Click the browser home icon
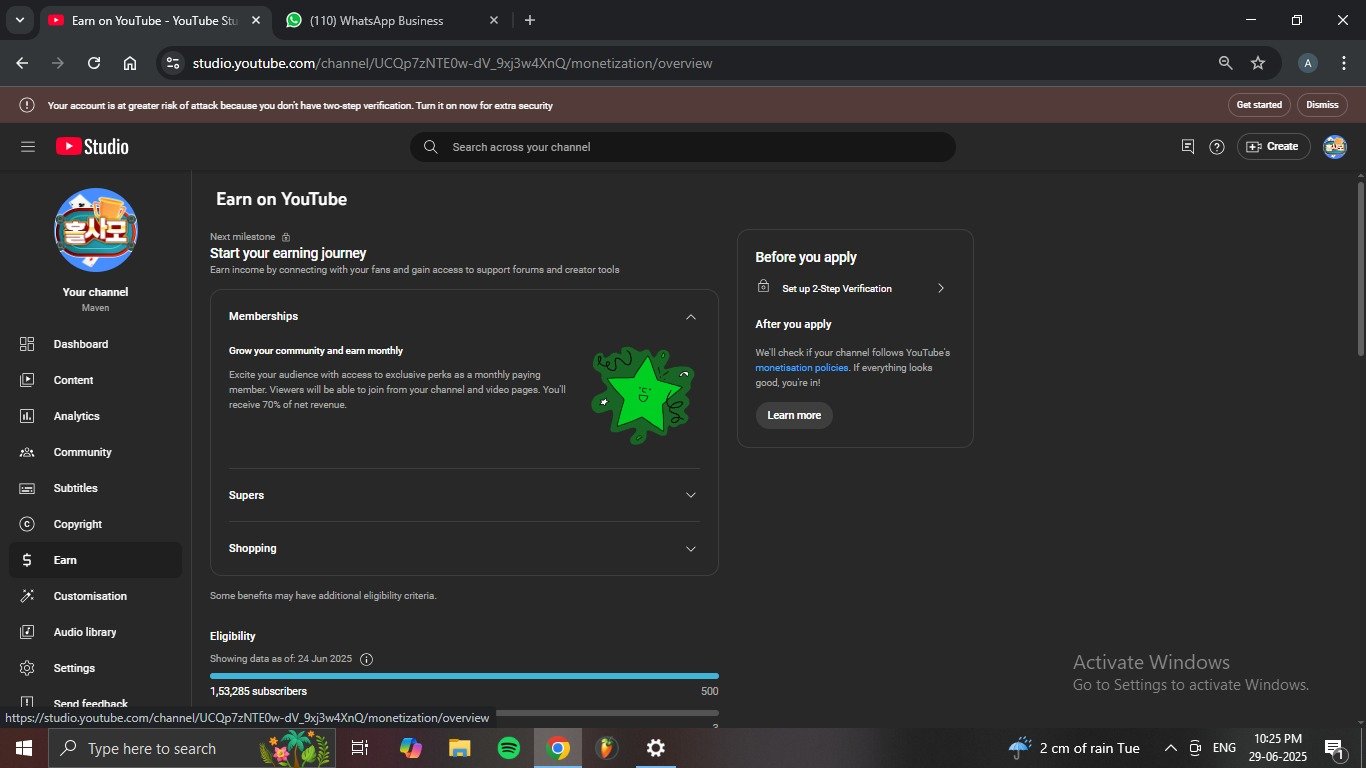Viewport: 1366px width, 768px height. pos(130,63)
